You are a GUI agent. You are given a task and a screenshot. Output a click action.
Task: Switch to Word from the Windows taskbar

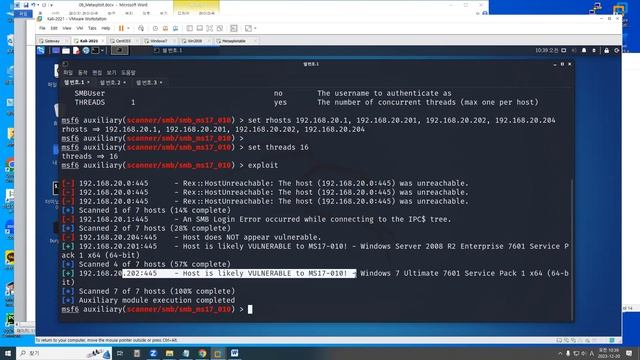point(234,353)
